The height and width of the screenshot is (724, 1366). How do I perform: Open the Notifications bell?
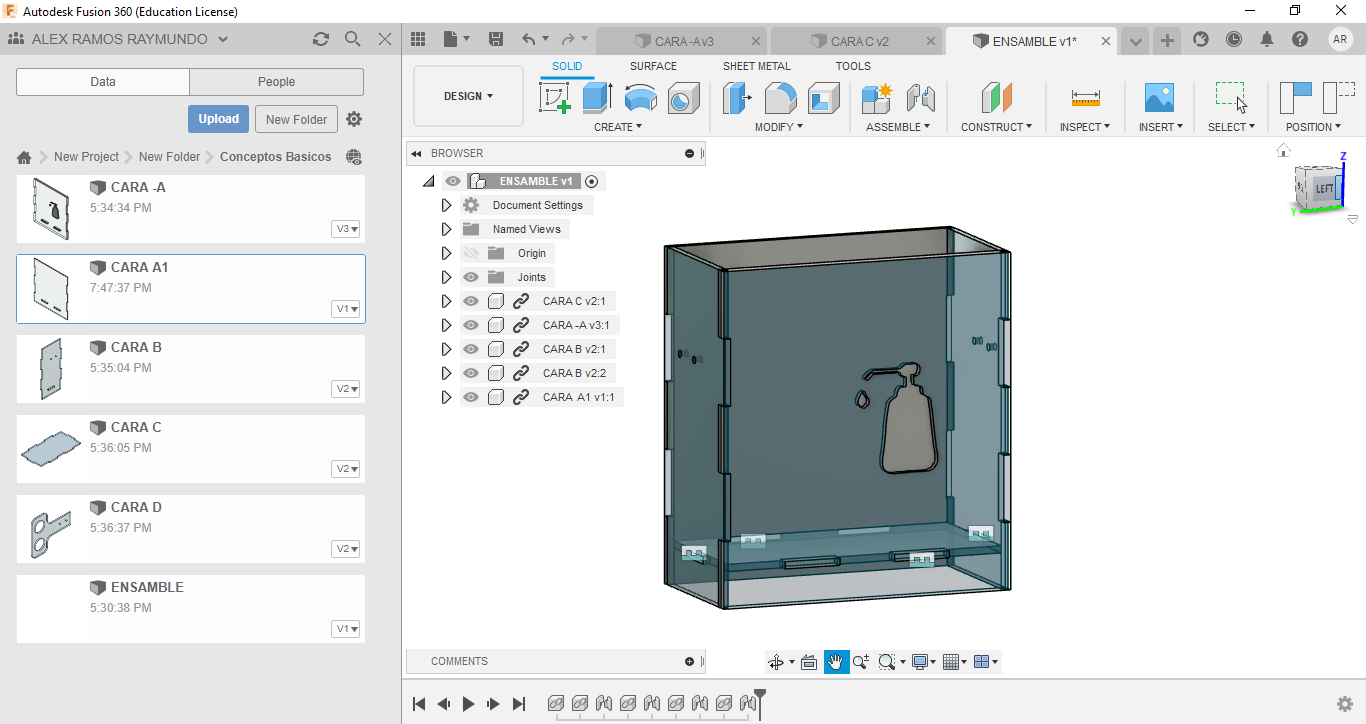(1267, 39)
